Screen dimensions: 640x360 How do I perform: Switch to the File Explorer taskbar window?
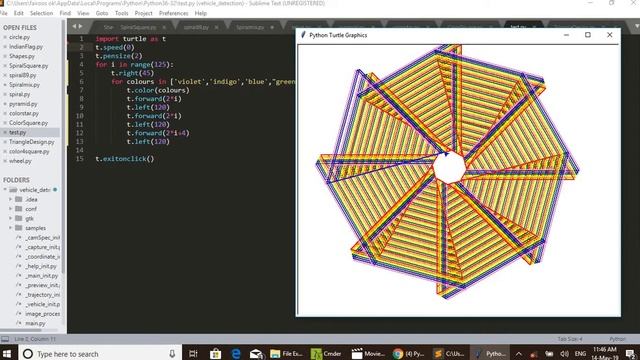[x=287, y=353]
